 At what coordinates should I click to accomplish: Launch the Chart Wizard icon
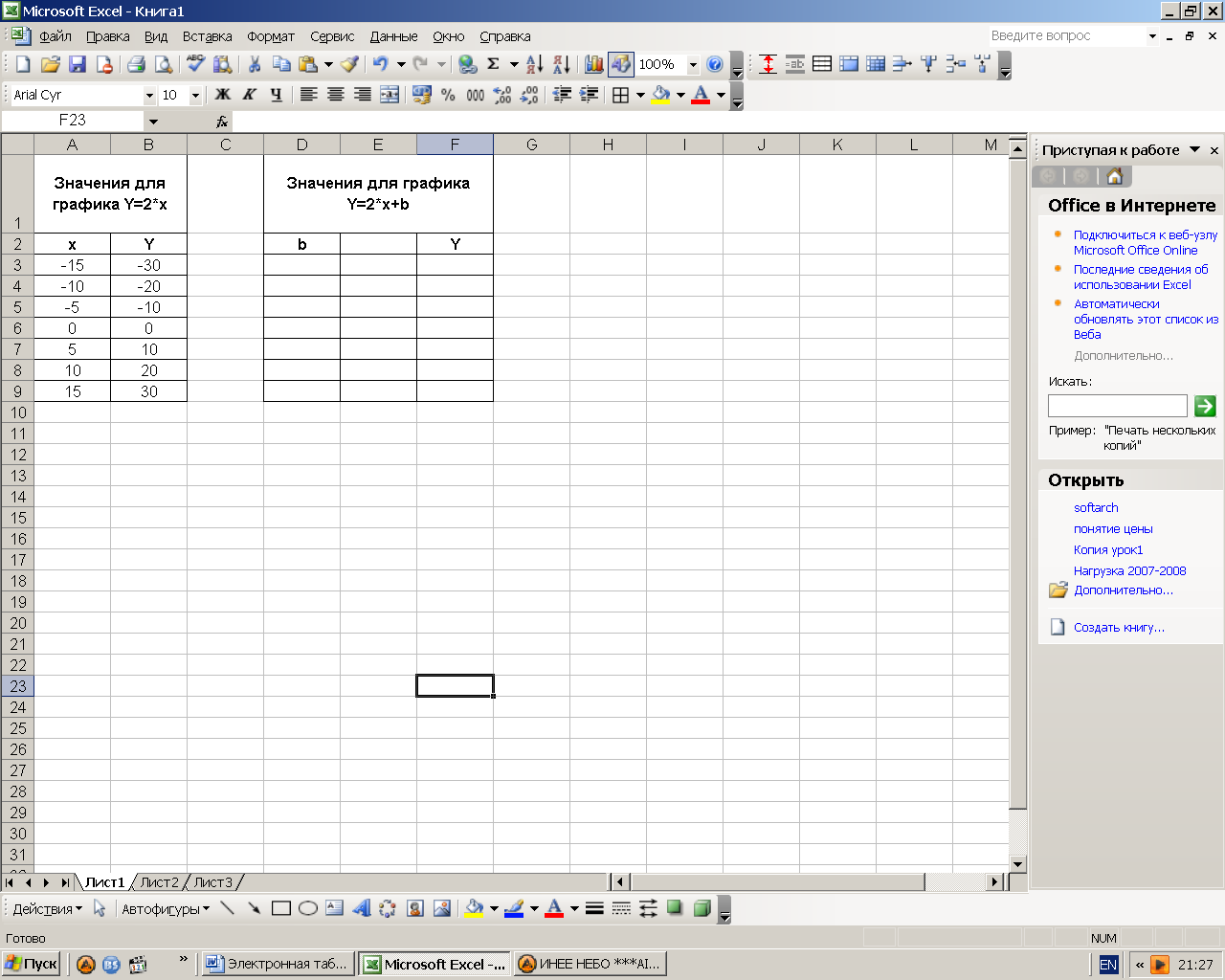point(594,64)
